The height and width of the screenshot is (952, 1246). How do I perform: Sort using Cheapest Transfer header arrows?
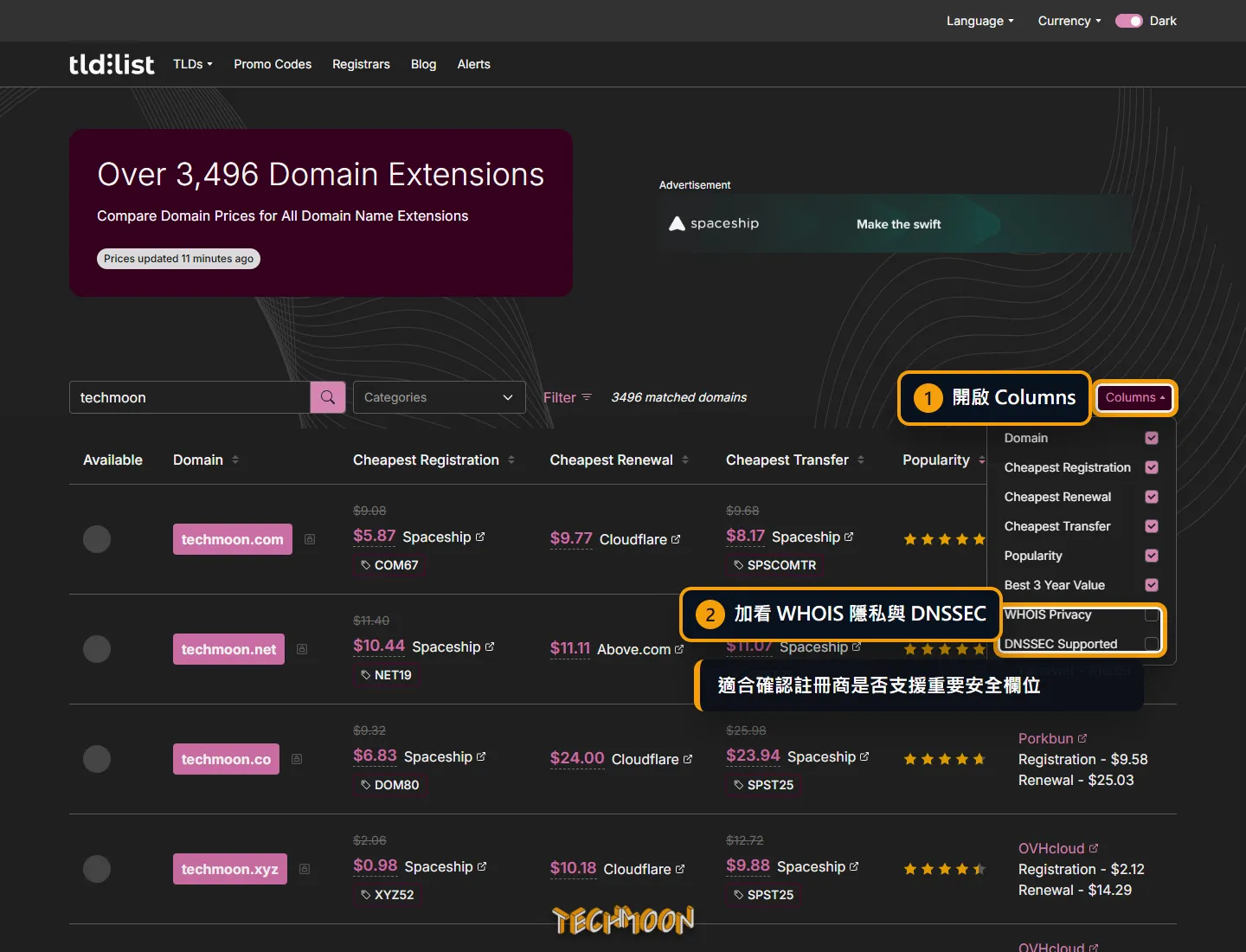(861, 460)
